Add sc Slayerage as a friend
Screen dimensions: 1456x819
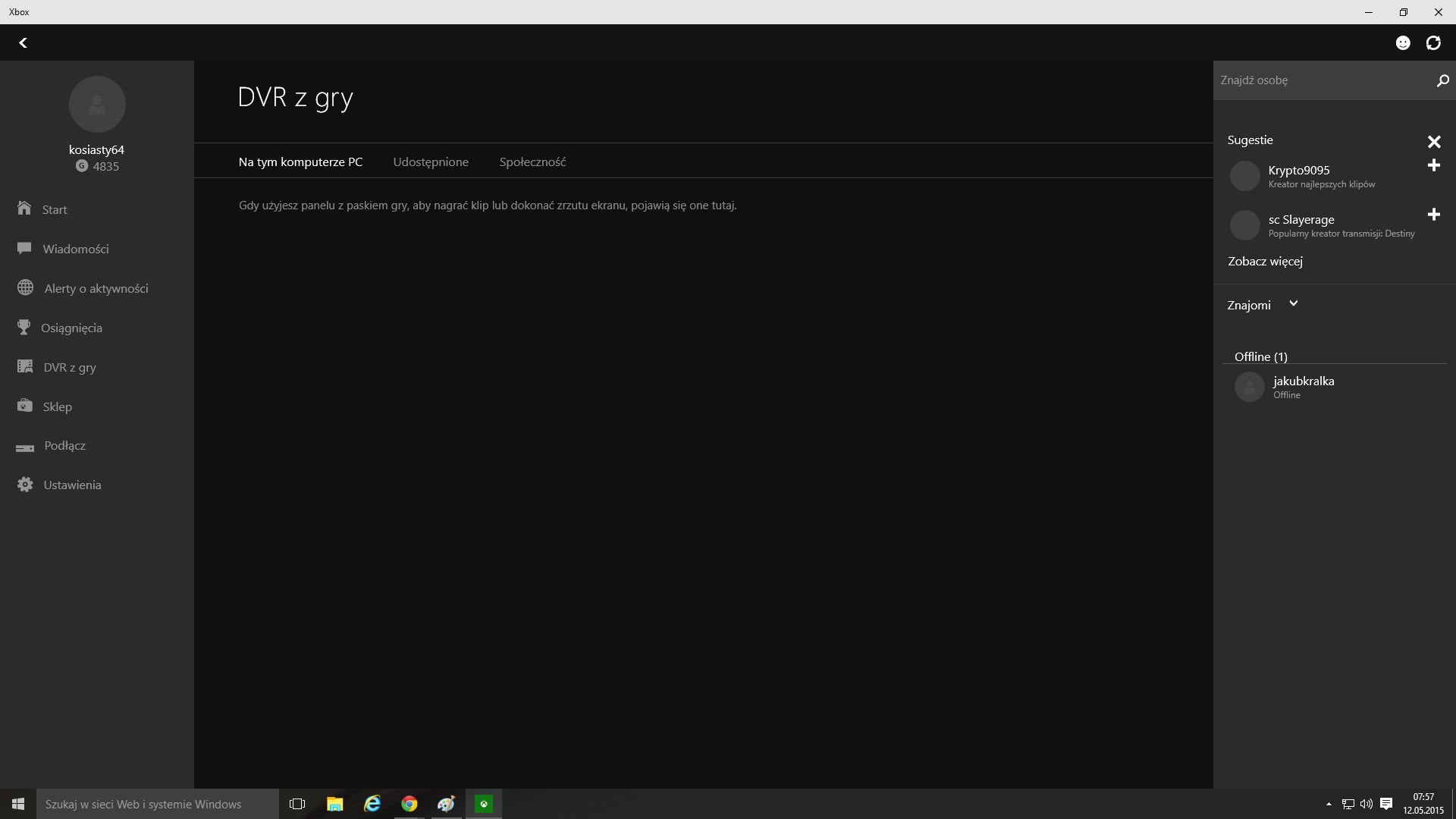(1434, 215)
